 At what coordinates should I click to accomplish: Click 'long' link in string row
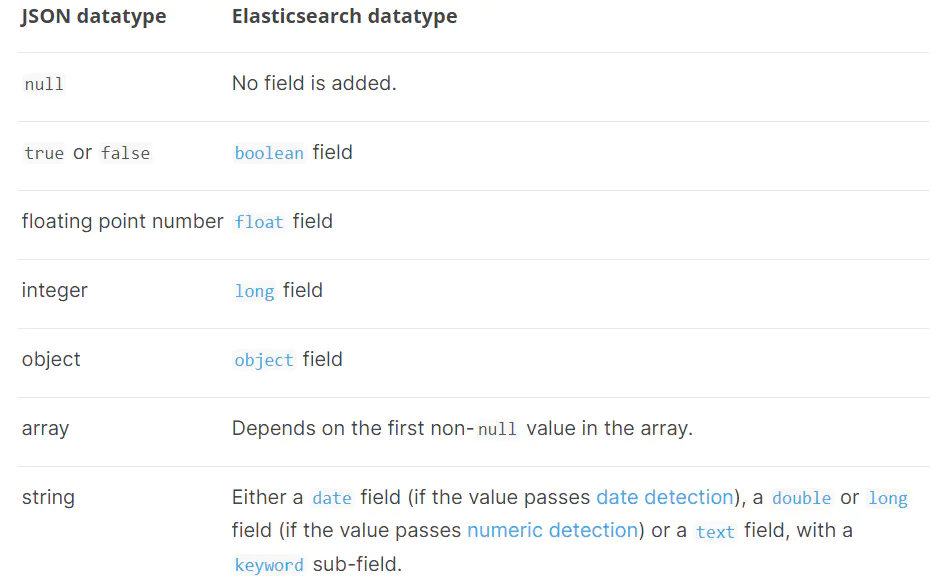(x=887, y=498)
